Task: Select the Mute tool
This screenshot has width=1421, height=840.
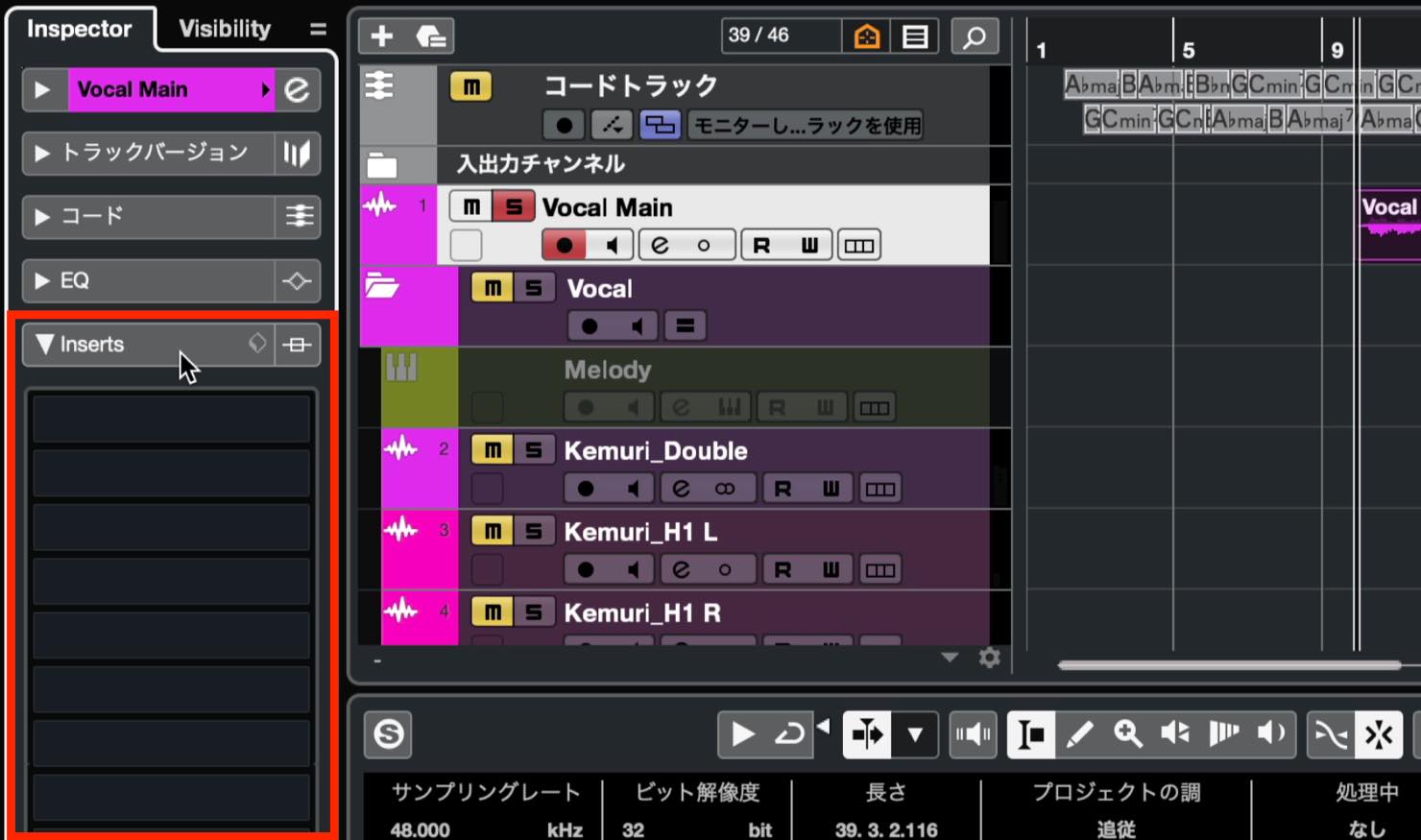Action: [1175, 734]
